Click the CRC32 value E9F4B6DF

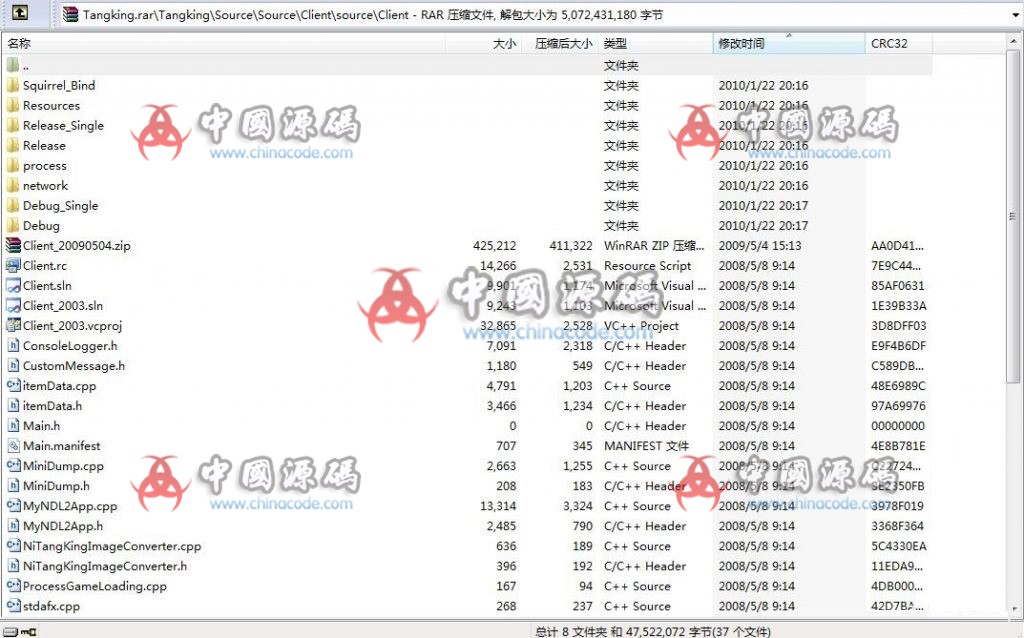click(x=898, y=345)
